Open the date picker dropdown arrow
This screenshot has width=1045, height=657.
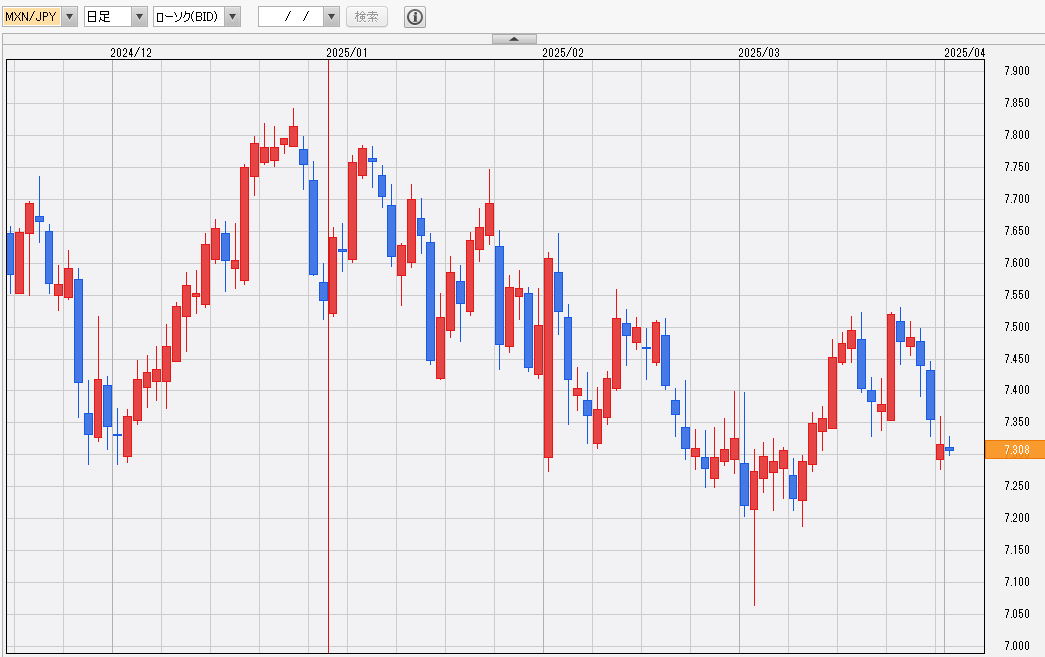(331, 17)
